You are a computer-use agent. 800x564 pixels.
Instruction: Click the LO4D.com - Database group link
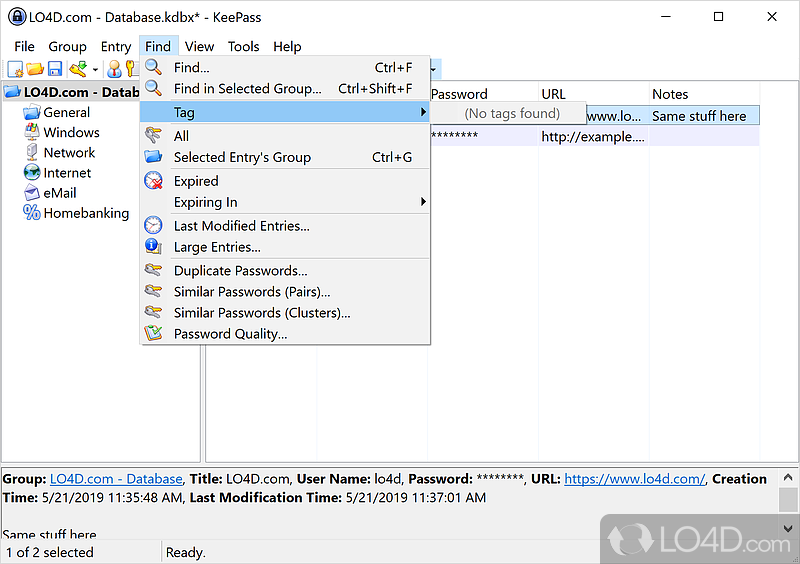116,479
